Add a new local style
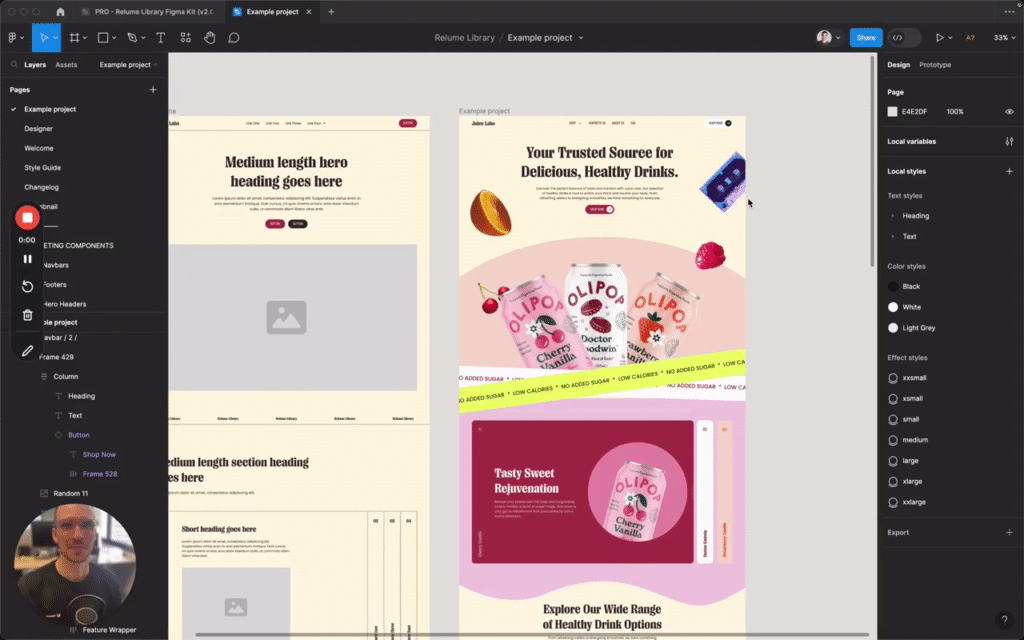1024x640 pixels. click(1009, 172)
